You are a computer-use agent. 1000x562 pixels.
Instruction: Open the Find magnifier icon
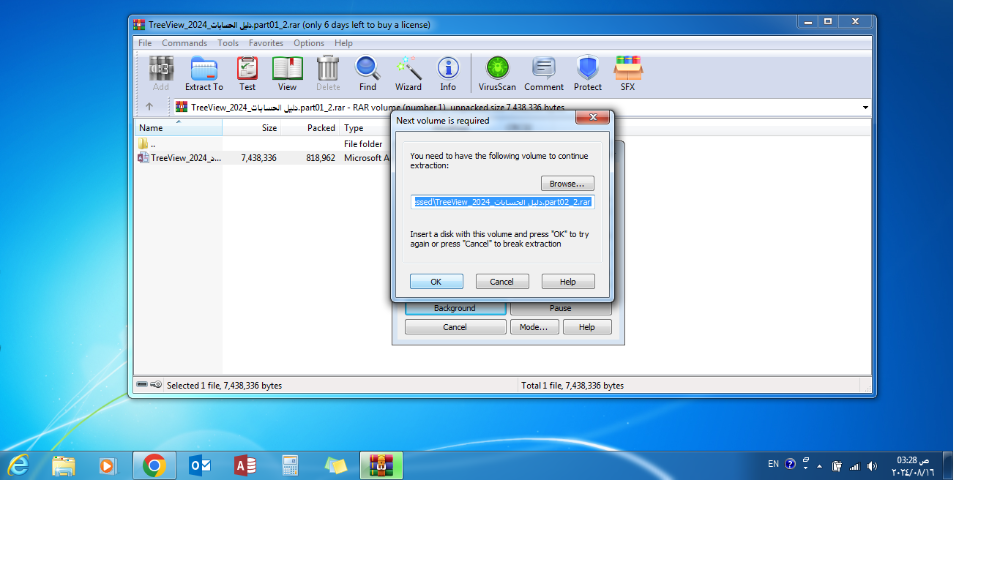point(367,73)
